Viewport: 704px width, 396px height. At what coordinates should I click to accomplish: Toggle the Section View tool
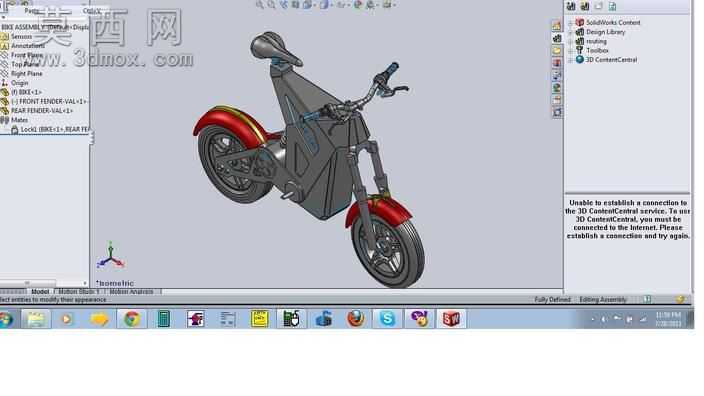pos(295,4)
